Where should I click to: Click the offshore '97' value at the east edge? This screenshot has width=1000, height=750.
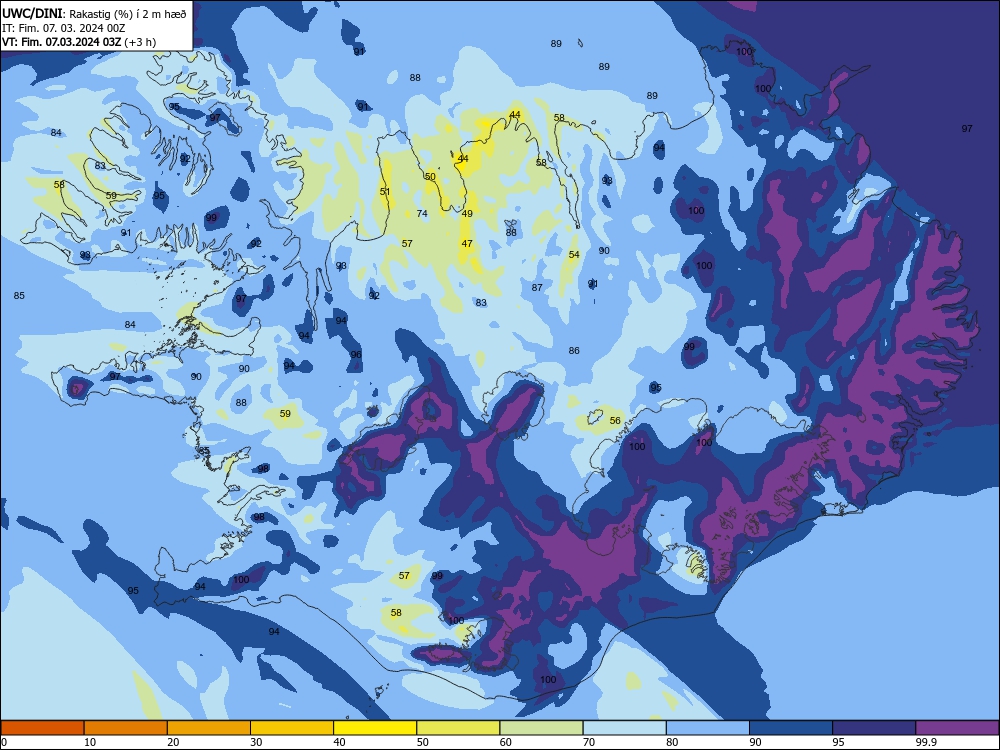(967, 129)
